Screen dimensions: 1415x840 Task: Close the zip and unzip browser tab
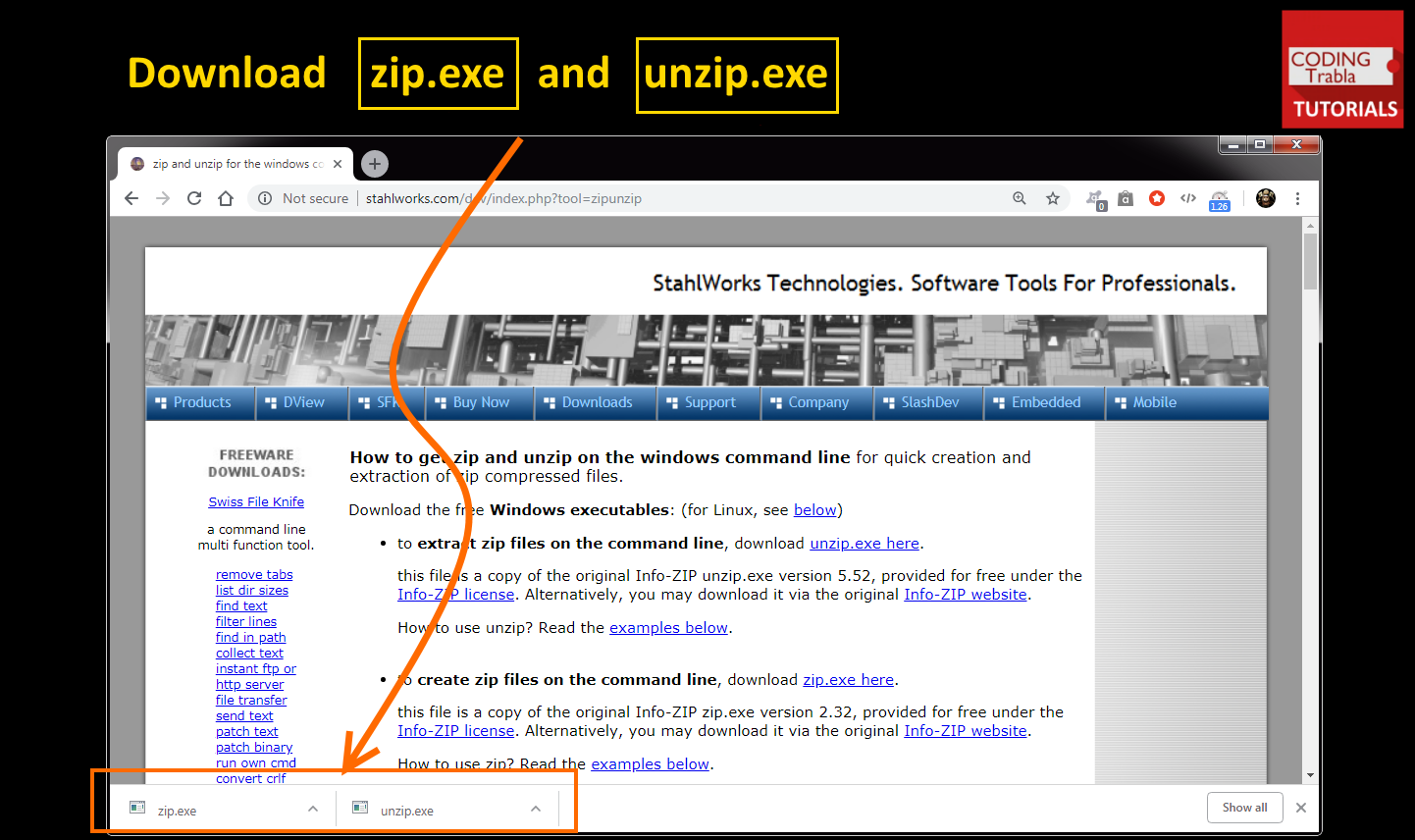coord(338,164)
